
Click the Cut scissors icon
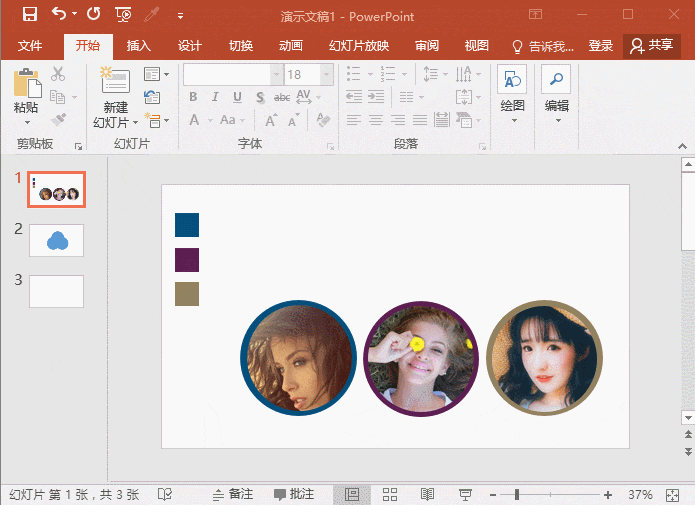click(x=58, y=74)
